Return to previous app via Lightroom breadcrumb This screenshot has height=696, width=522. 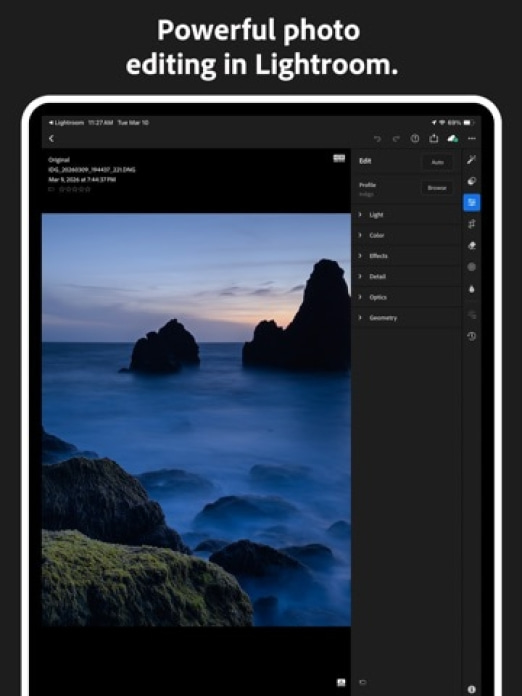point(67,123)
